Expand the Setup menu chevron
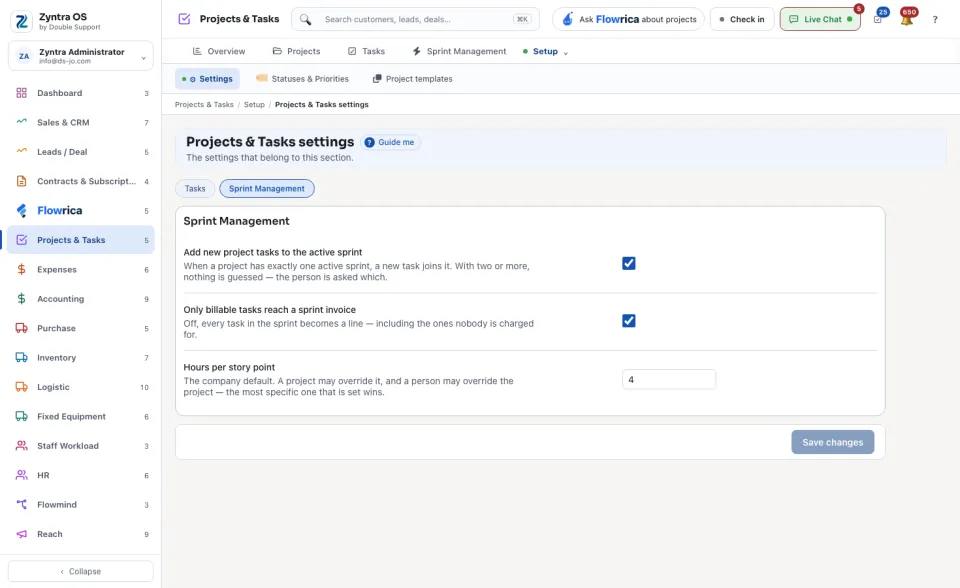 (x=566, y=53)
